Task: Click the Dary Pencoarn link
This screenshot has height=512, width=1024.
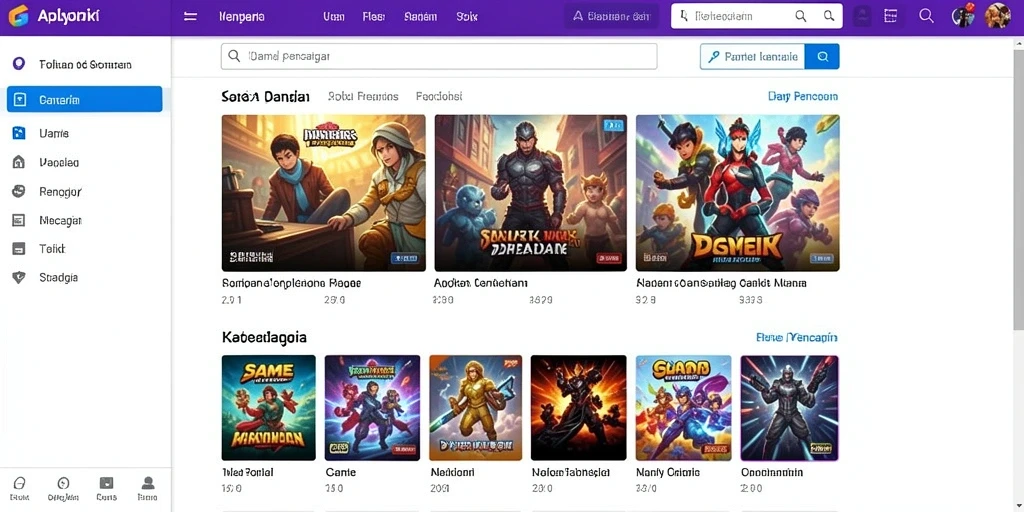Action: [x=803, y=97]
